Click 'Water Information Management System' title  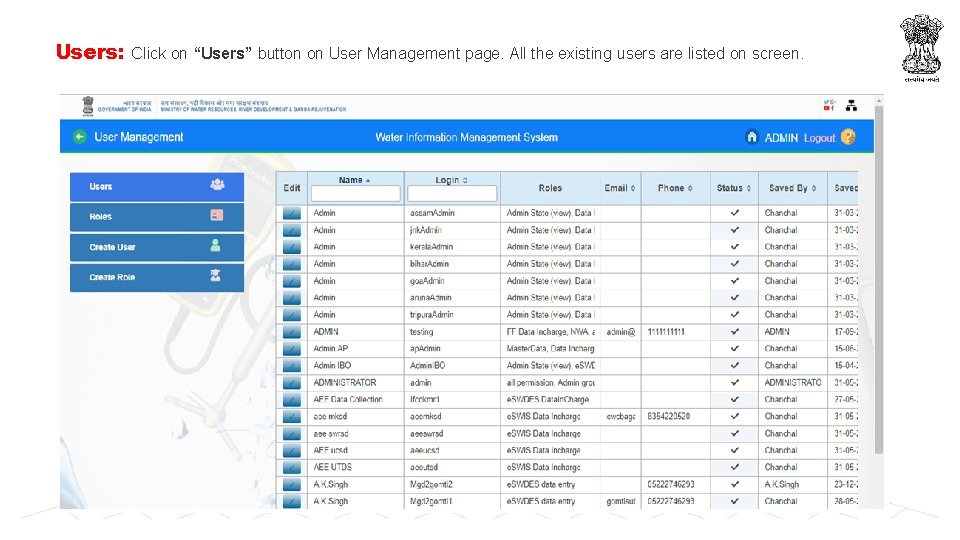(x=467, y=137)
